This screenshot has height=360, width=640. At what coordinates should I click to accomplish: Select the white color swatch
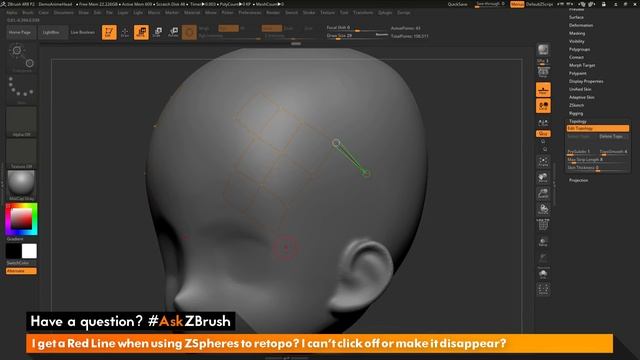[29, 251]
